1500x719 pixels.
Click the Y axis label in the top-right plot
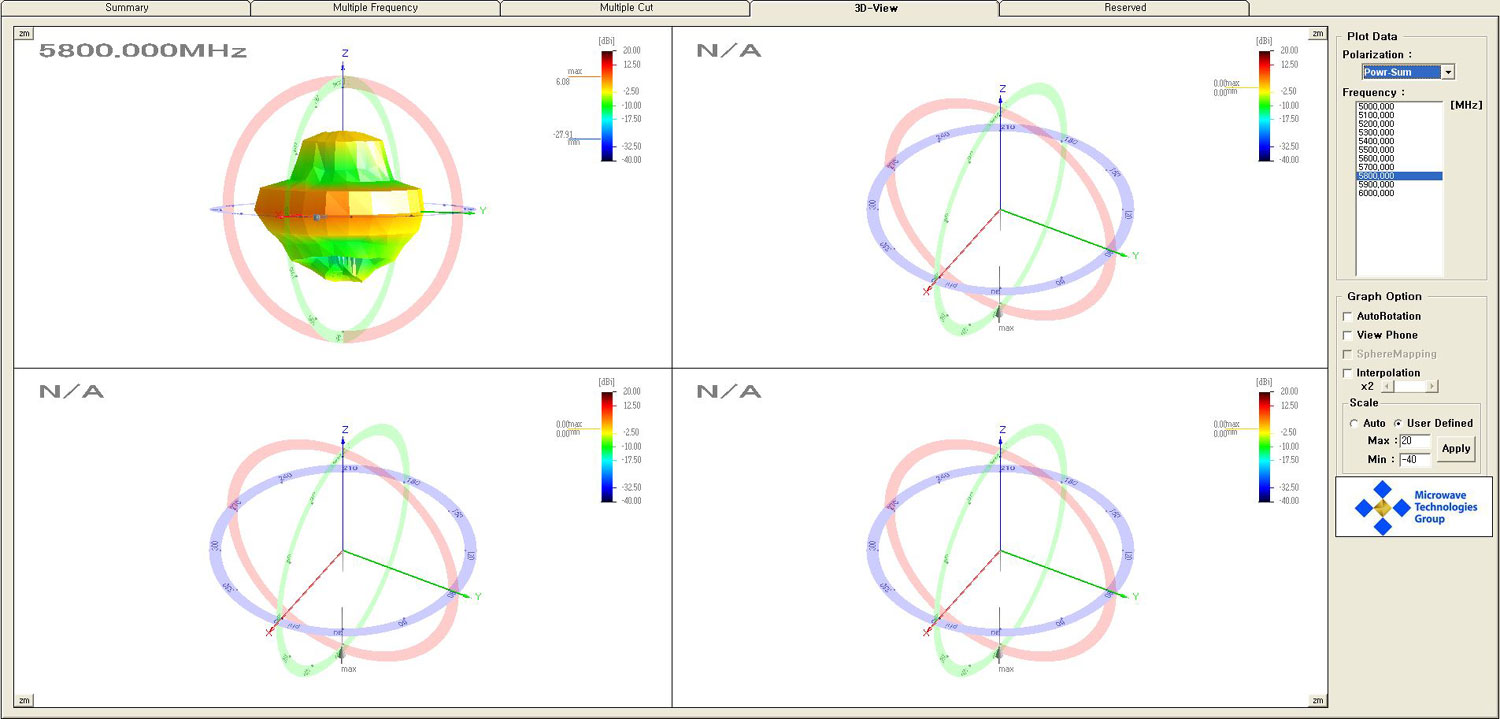[1136, 256]
